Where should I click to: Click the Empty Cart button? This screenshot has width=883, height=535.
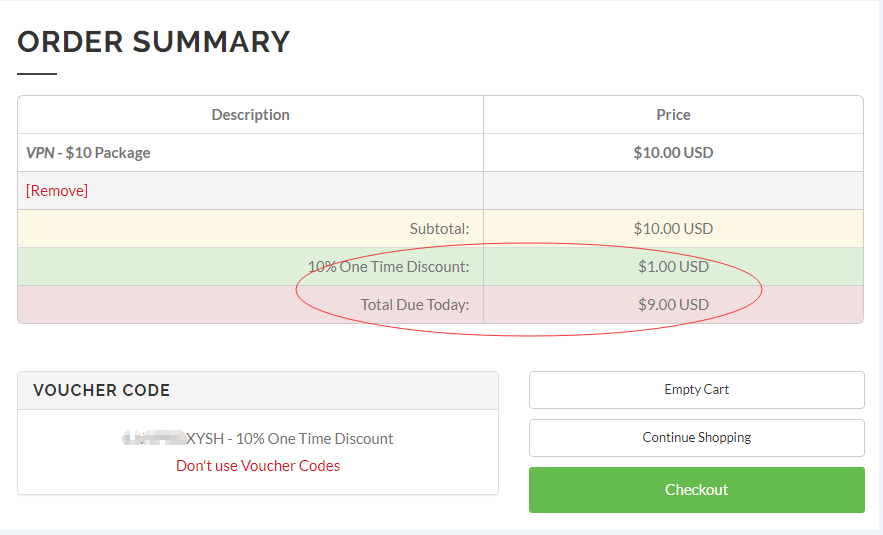697,390
